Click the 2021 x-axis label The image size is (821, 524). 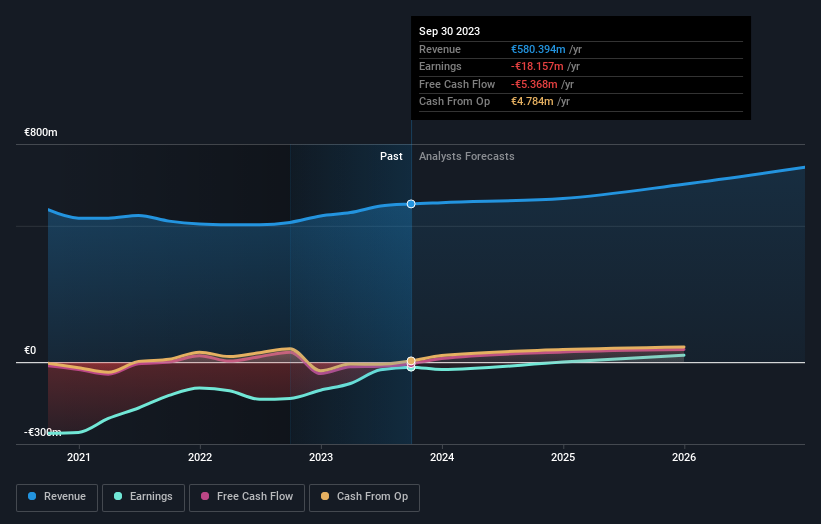pyautogui.click(x=79, y=457)
